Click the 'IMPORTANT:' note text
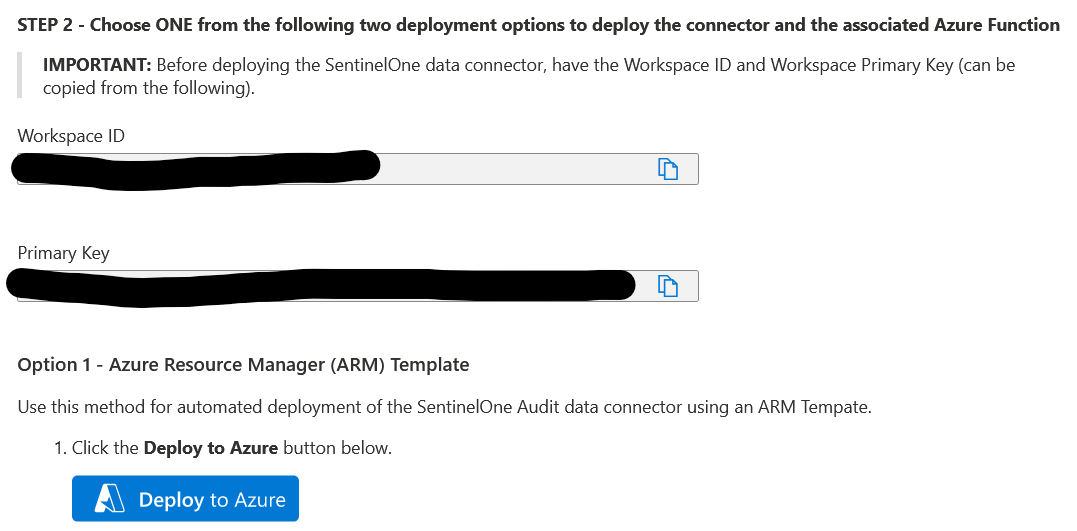Viewport: 1077px width, 531px height. (x=529, y=76)
